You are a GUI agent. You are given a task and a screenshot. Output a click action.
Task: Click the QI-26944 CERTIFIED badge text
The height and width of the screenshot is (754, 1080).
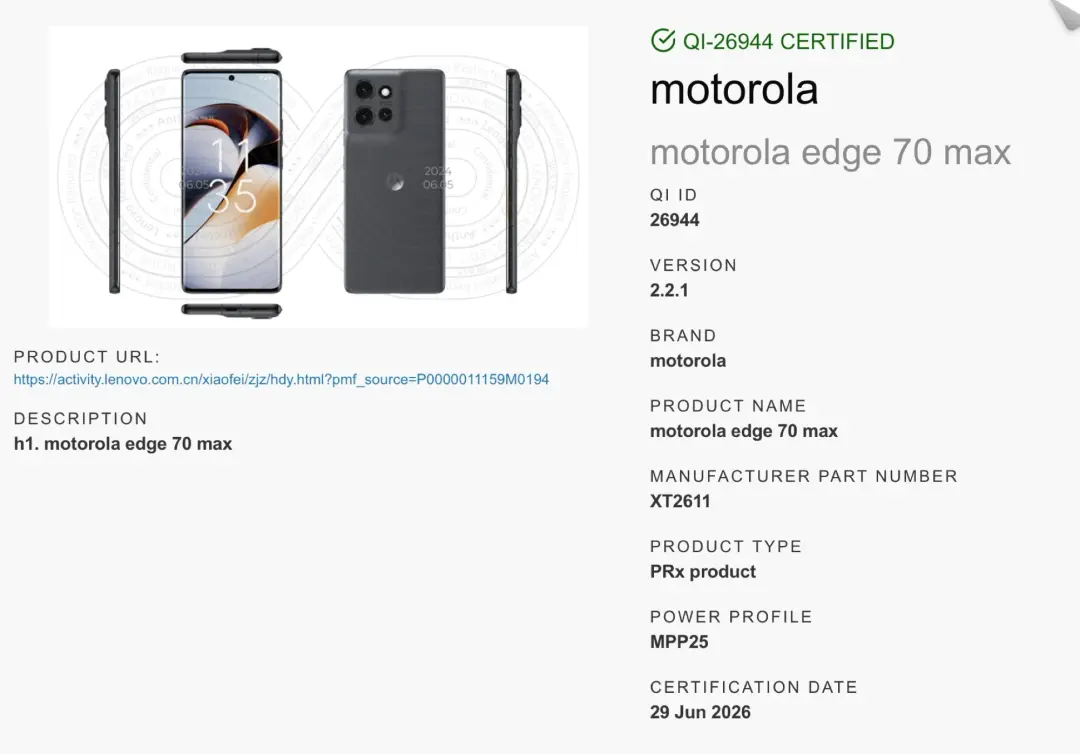coord(788,41)
